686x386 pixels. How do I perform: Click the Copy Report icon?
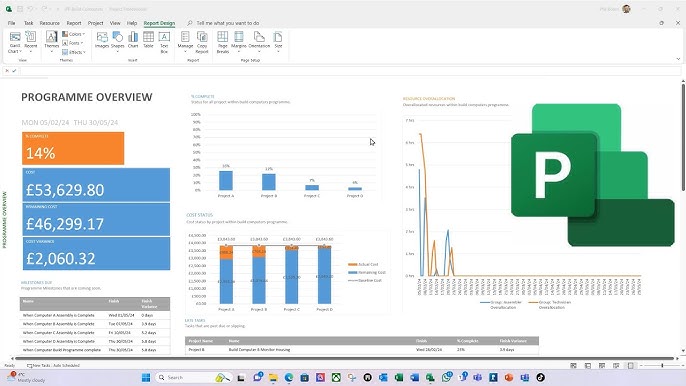tap(202, 42)
